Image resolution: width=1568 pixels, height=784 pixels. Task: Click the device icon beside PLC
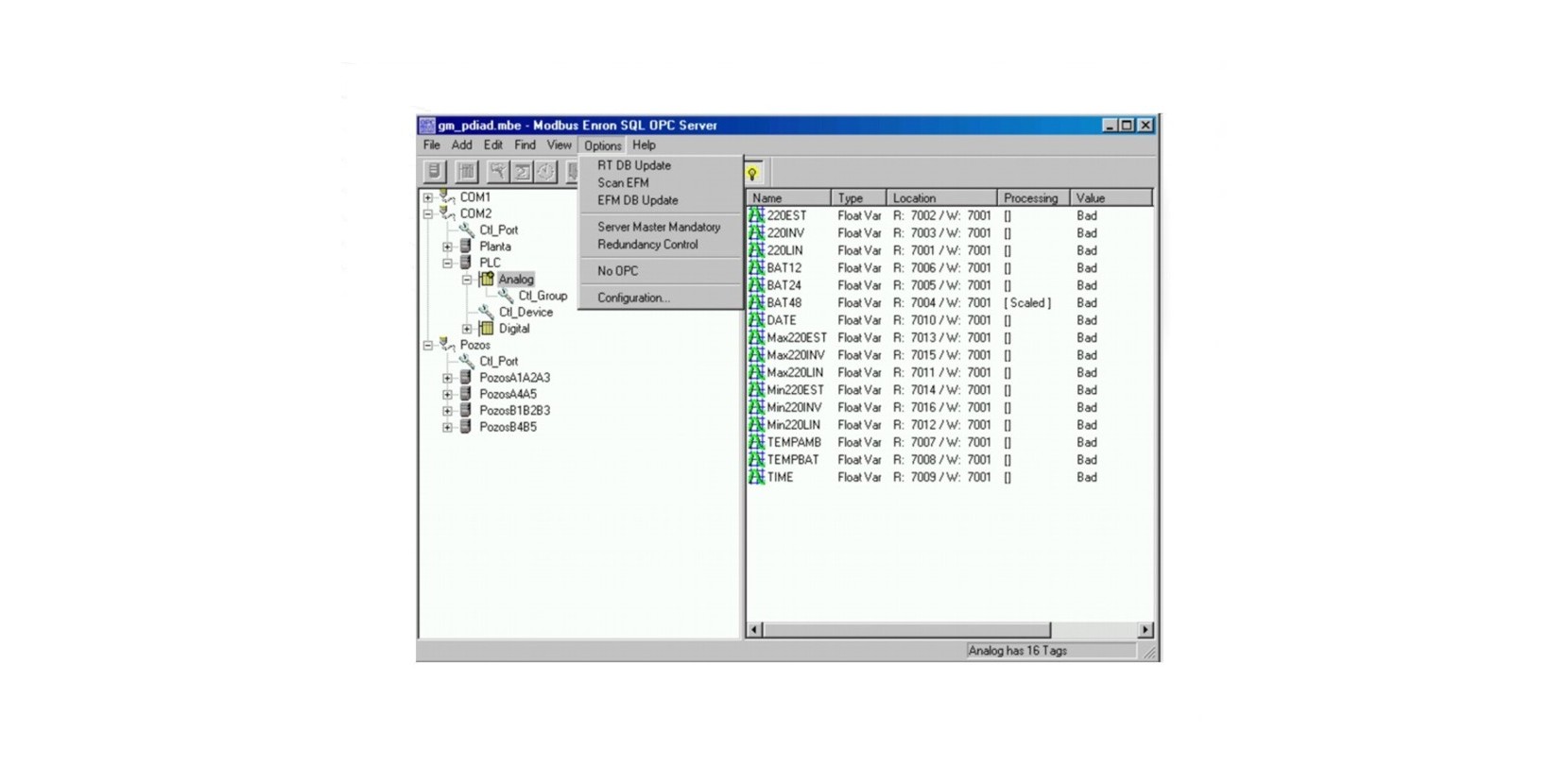[x=466, y=263]
